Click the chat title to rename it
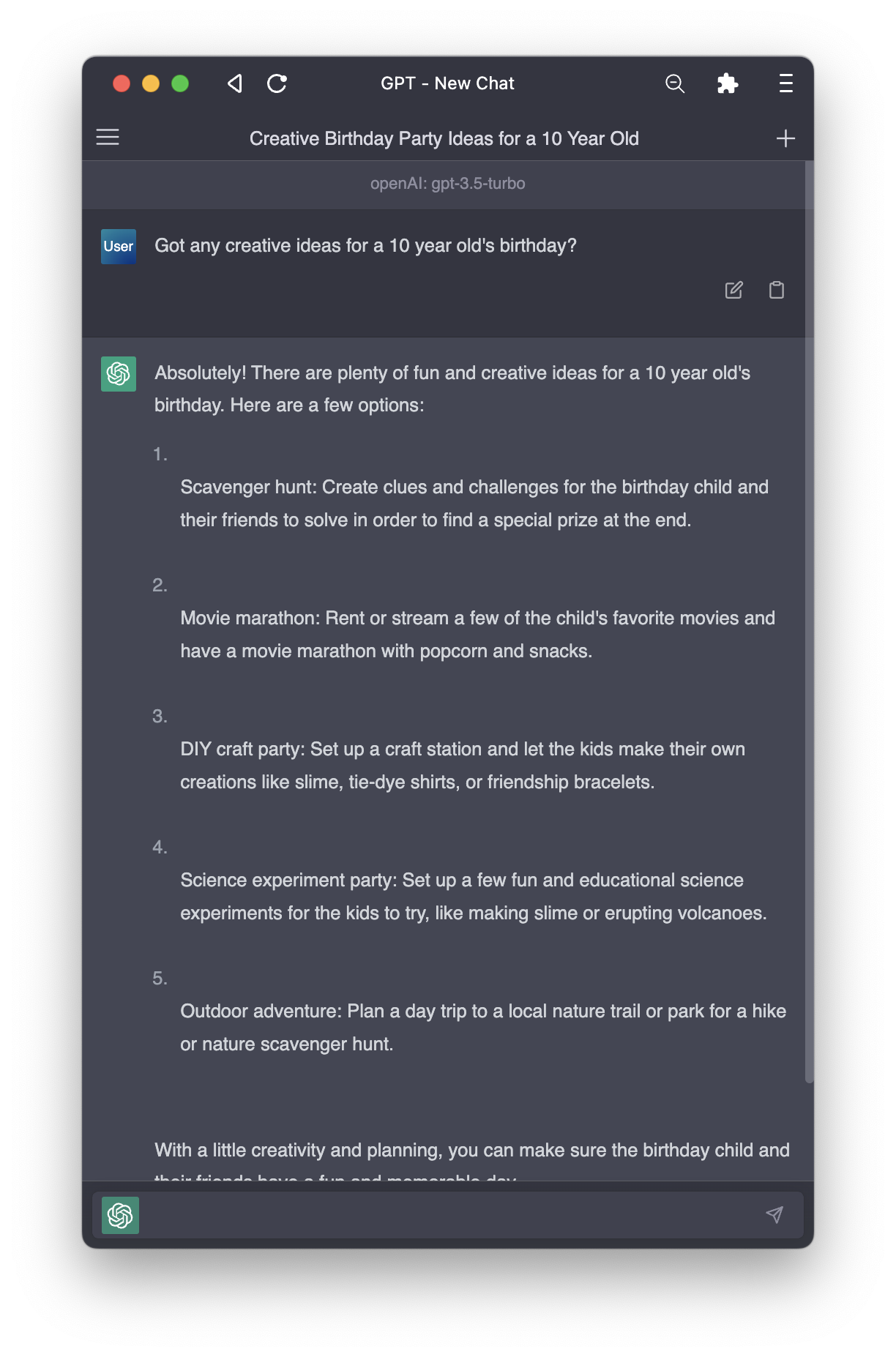The image size is (896, 1357). (444, 138)
